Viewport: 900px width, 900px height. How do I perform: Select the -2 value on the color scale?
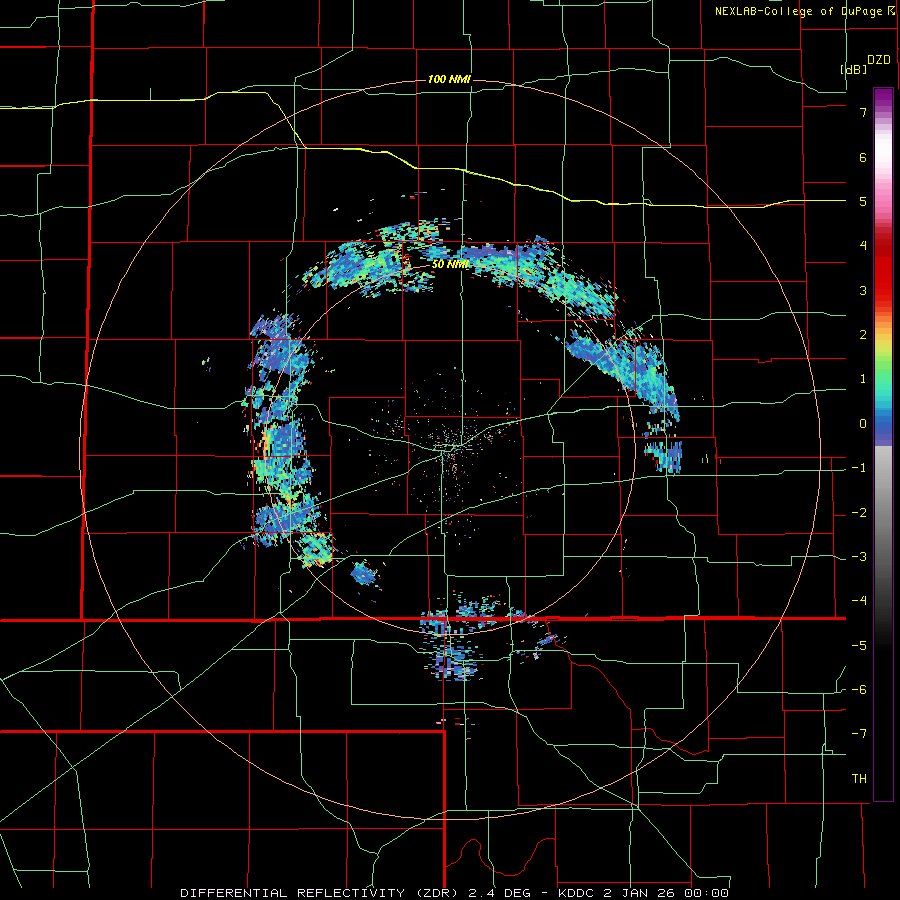(859, 513)
